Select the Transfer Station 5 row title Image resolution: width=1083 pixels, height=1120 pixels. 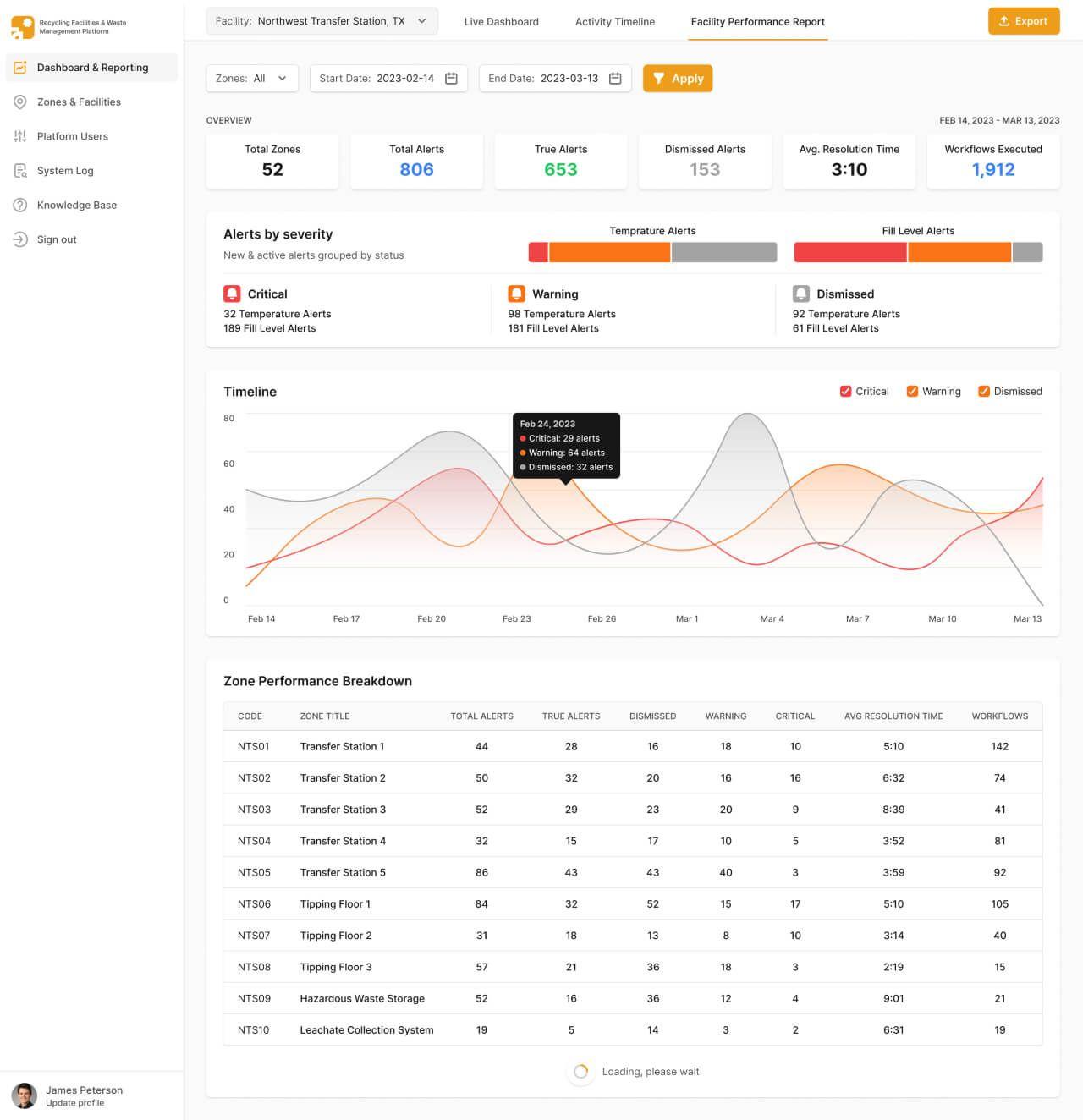[343, 873]
